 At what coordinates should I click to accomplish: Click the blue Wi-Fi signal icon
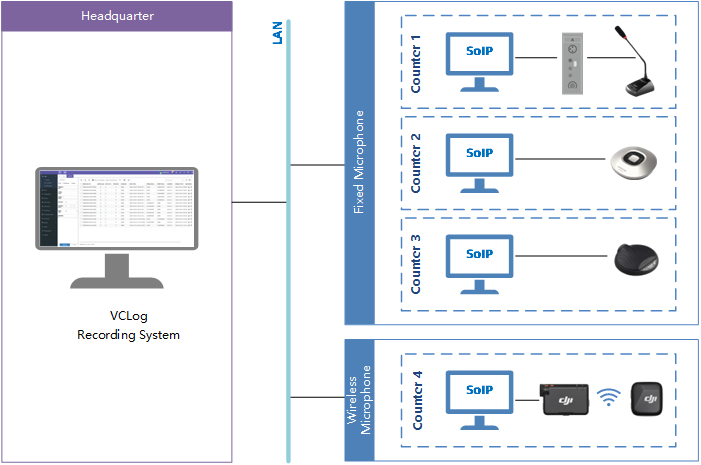(607, 398)
